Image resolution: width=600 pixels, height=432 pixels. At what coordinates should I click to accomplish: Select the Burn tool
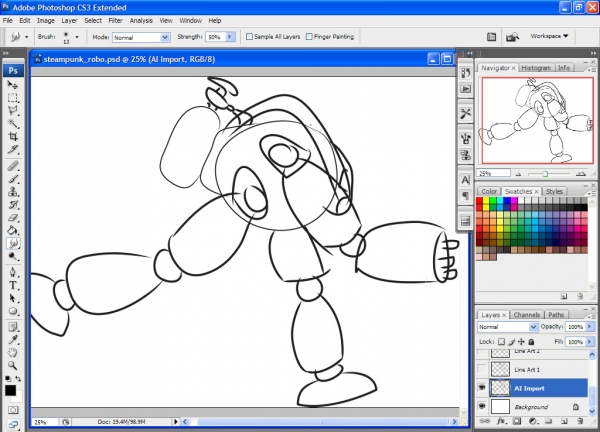pyautogui.click(x=13, y=256)
